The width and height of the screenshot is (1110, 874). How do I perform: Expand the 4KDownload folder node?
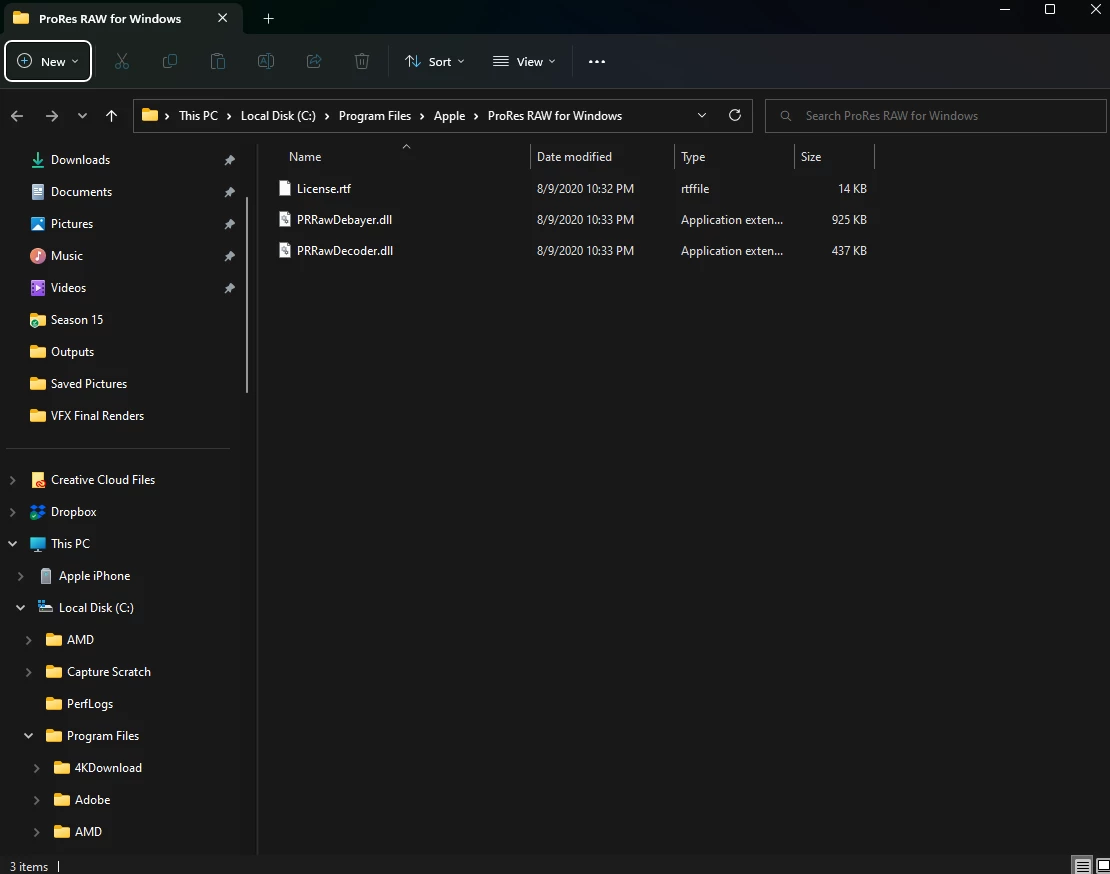37,768
